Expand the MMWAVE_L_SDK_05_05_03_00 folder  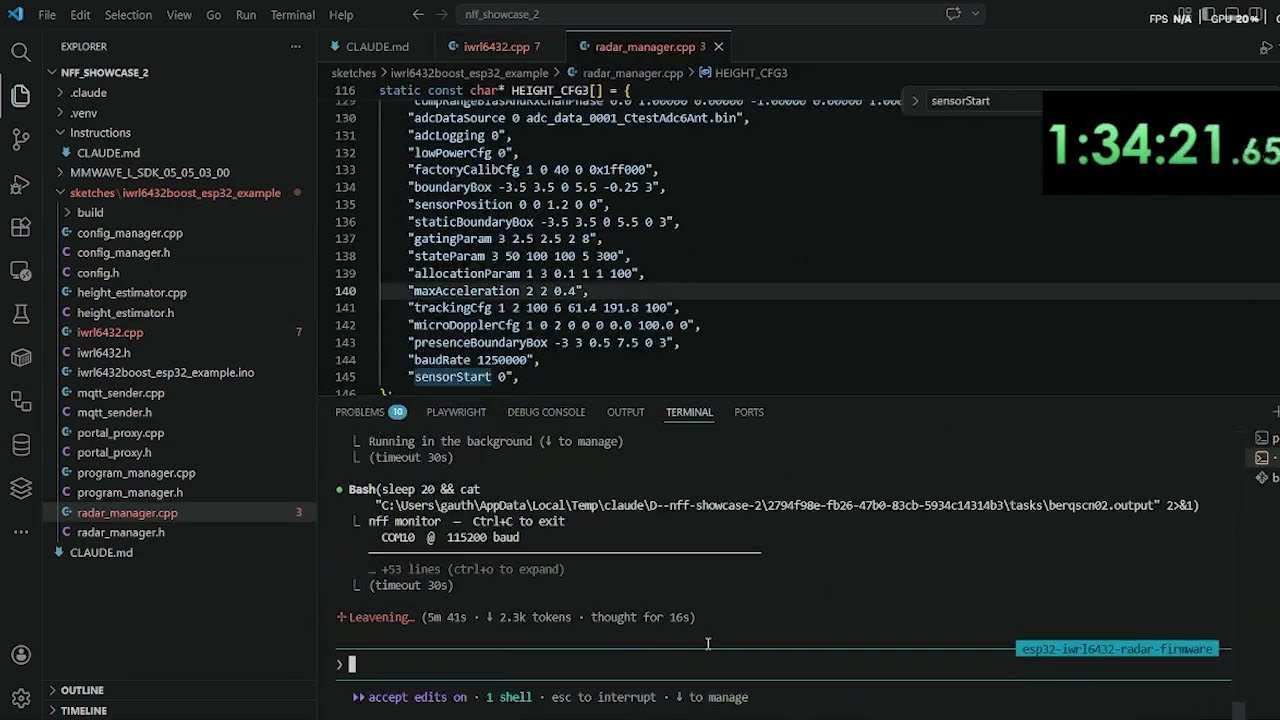point(149,173)
